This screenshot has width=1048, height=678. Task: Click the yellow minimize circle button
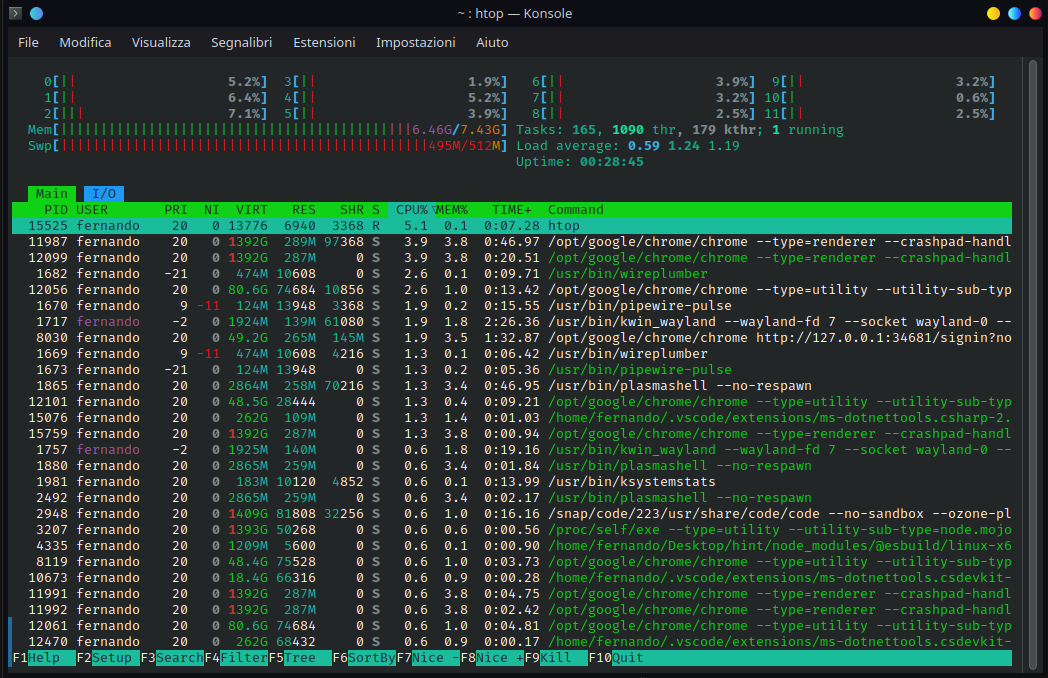[993, 14]
